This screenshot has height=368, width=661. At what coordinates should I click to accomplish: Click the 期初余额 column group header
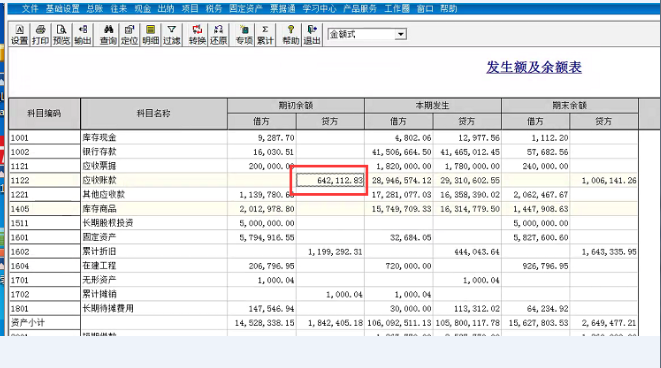(x=296, y=105)
